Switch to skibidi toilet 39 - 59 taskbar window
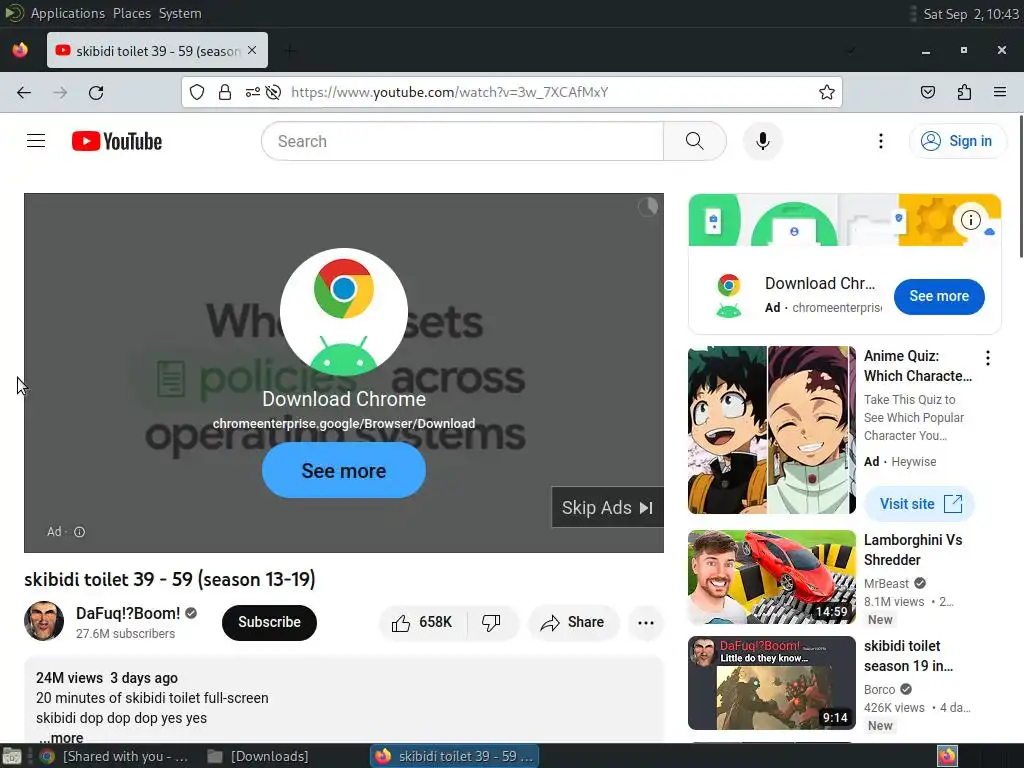1024x768 pixels. [x=455, y=756]
